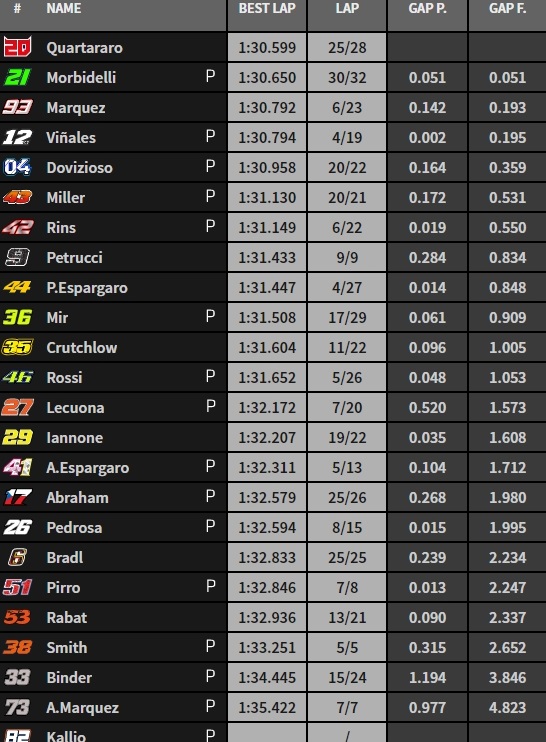This screenshot has width=546, height=742.
Task: Click the NAME column header
Action: 63,9
